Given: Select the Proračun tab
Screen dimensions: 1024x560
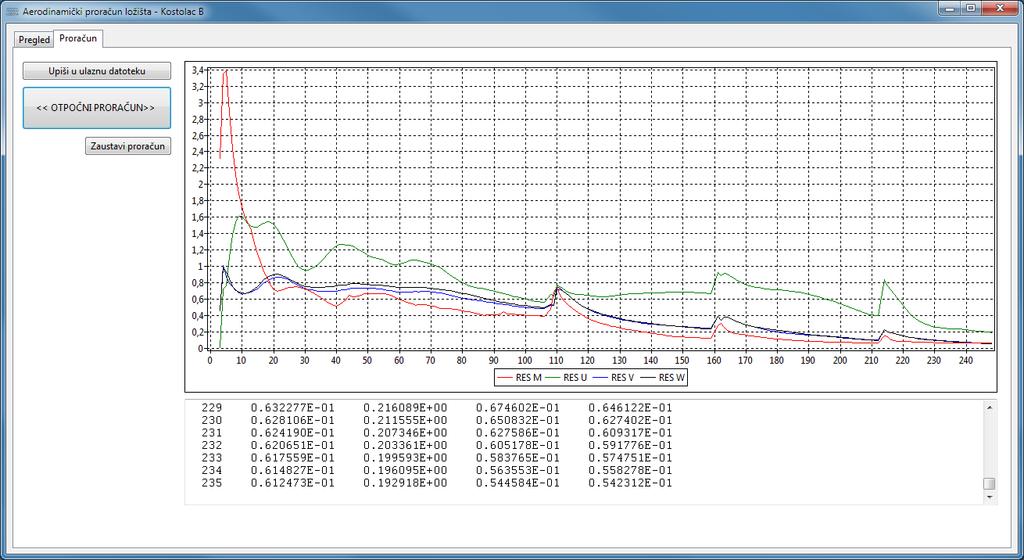Looking at the screenshot, I should tap(78, 39).
